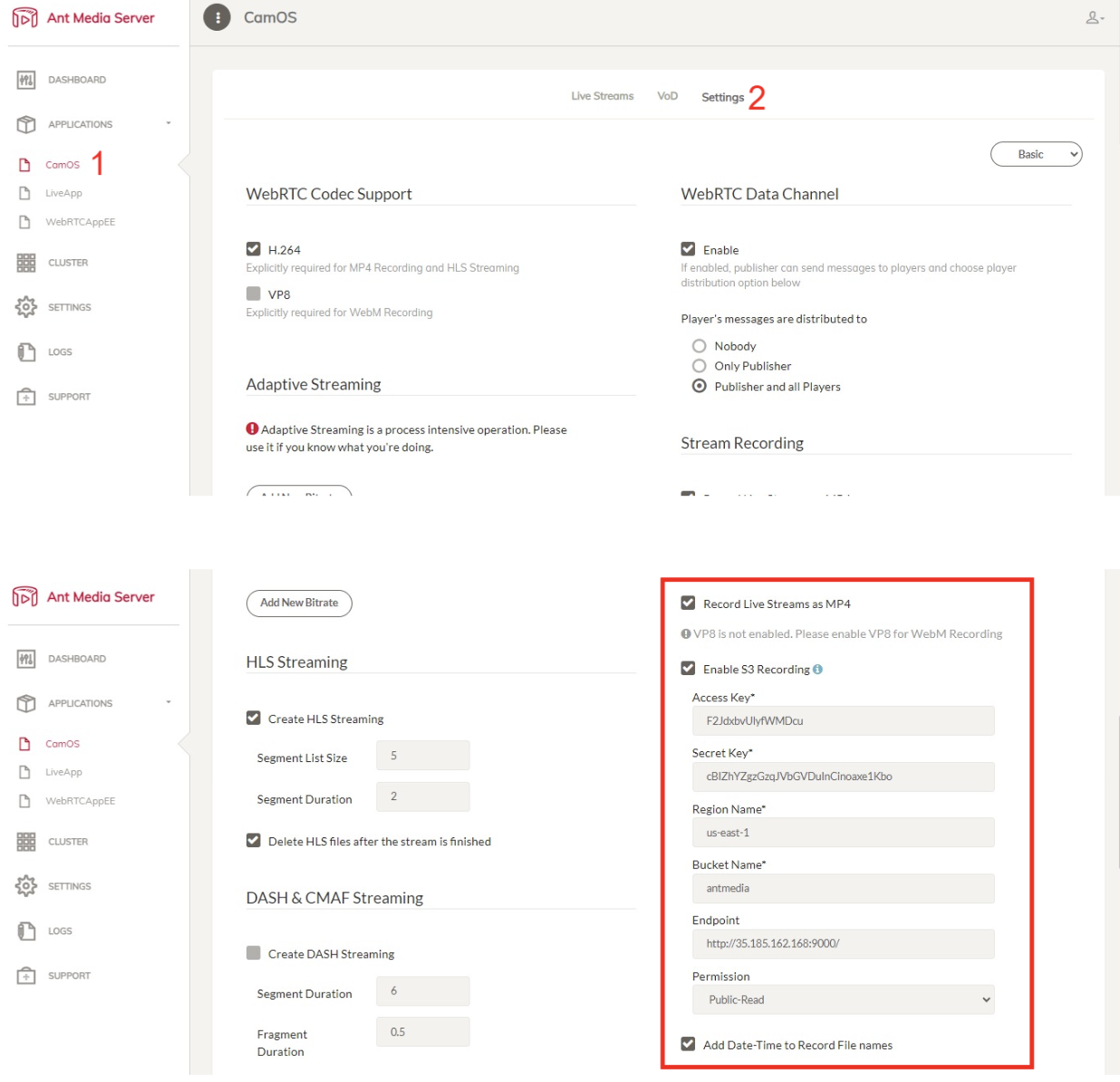The image size is (1120, 1082).
Task: Click the Support icon in the upper sidebar
Action: pyautogui.click(x=26, y=397)
